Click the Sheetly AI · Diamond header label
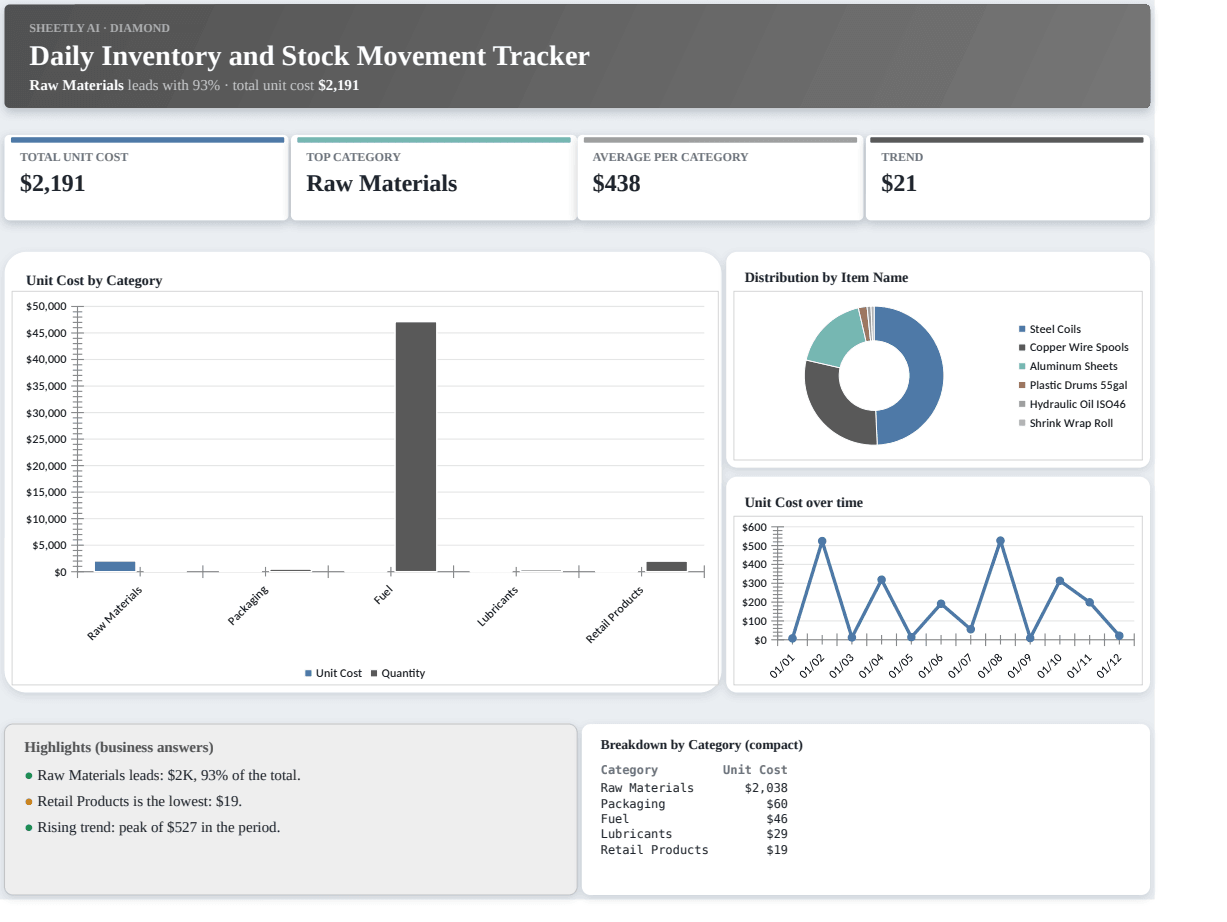The height and width of the screenshot is (922, 1227). (99, 28)
